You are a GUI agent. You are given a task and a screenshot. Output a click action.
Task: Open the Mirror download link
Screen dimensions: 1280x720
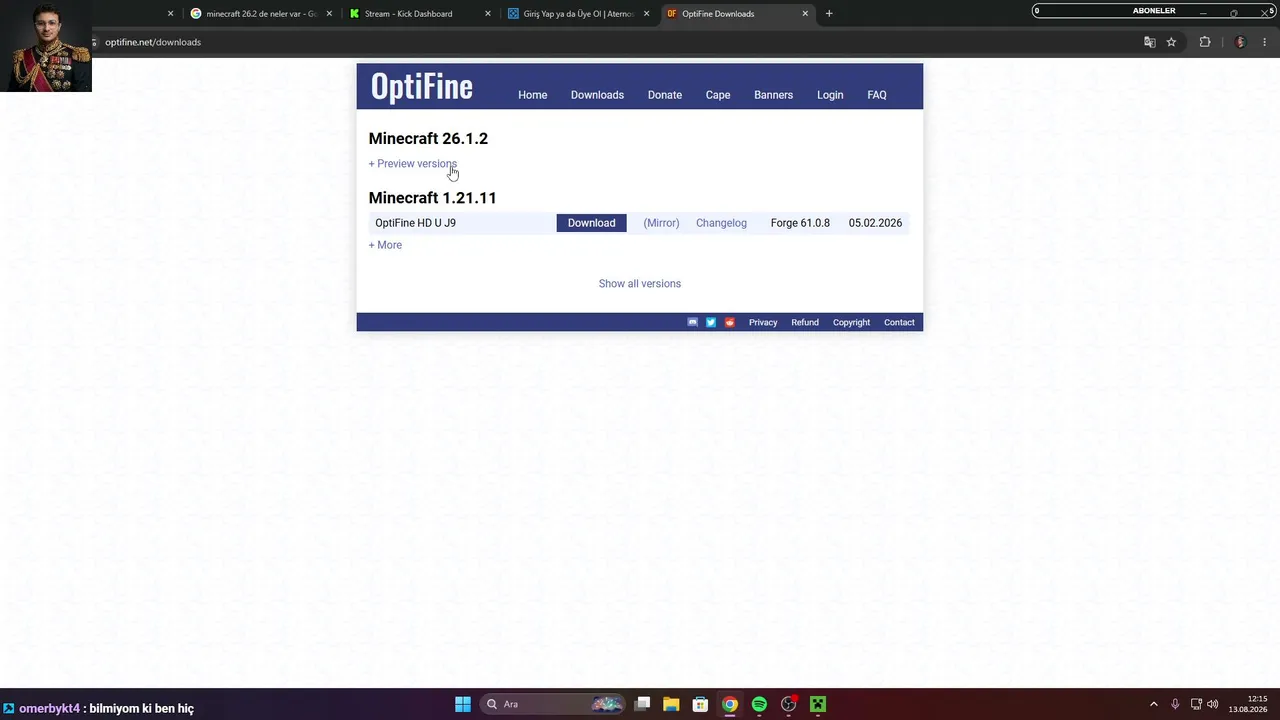point(661,223)
